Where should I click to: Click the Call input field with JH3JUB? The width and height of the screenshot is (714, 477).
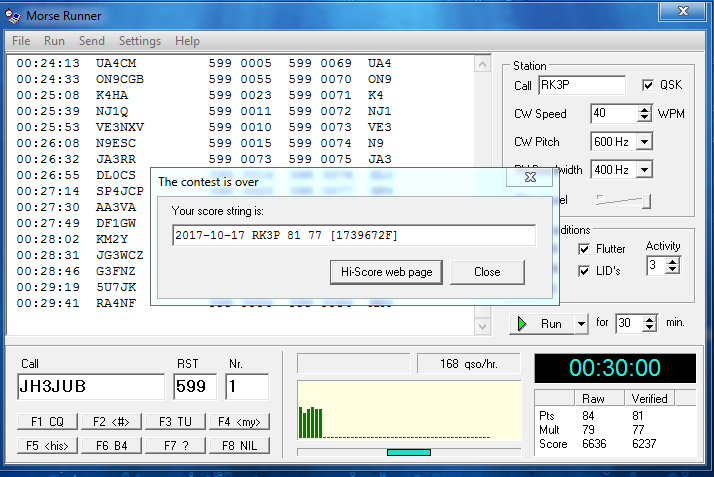pos(90,387)
